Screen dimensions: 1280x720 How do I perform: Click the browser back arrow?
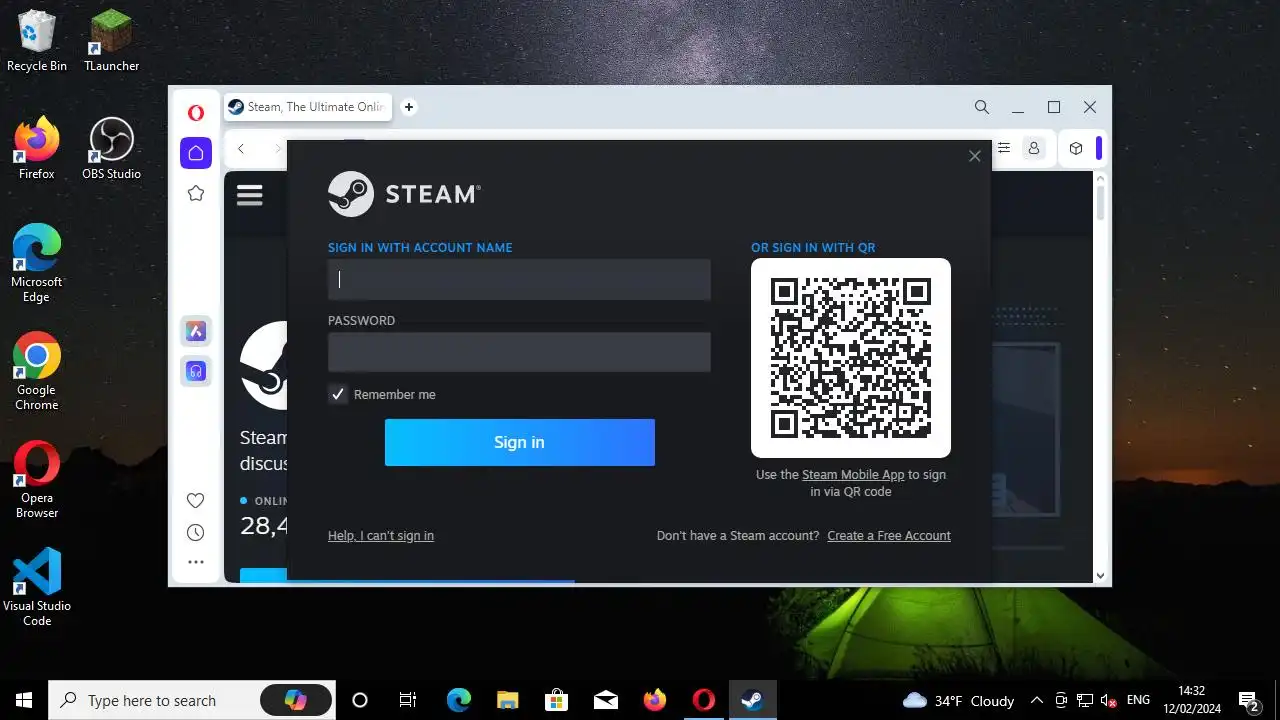point(241,149)
